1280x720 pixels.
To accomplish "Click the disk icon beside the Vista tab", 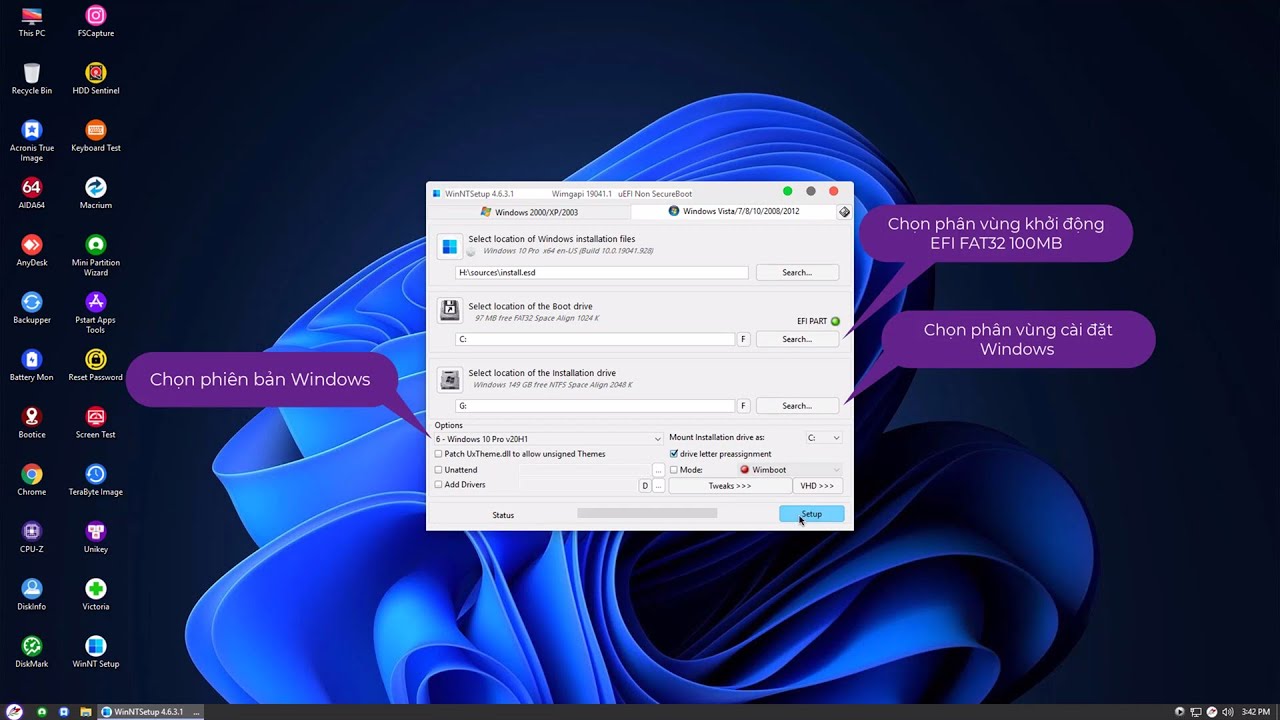I will pos(844,212).
